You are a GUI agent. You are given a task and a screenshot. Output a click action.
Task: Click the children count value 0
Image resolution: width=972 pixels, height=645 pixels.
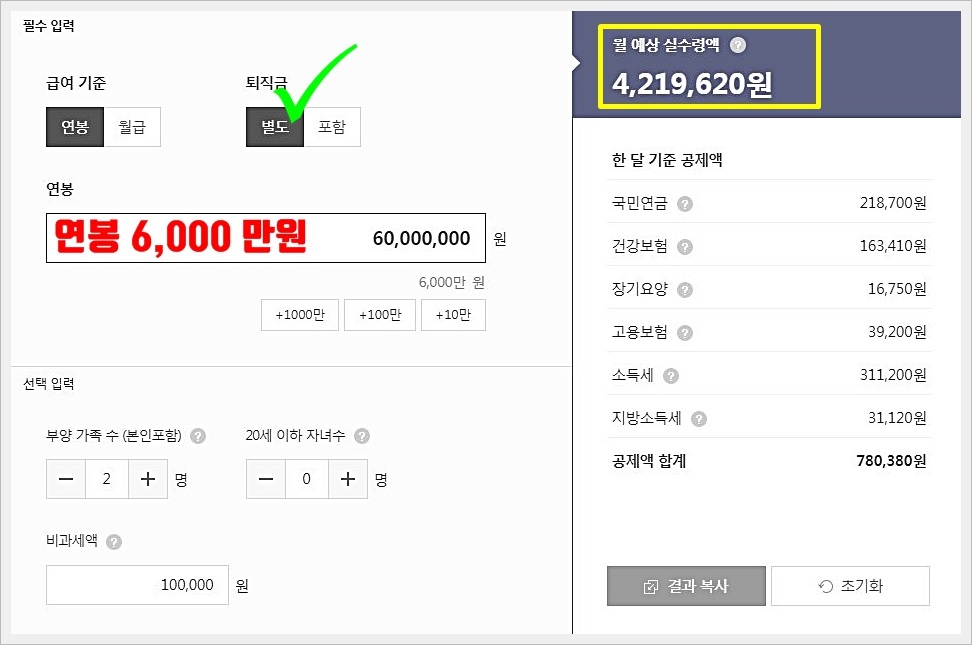(x=307, y=479)
